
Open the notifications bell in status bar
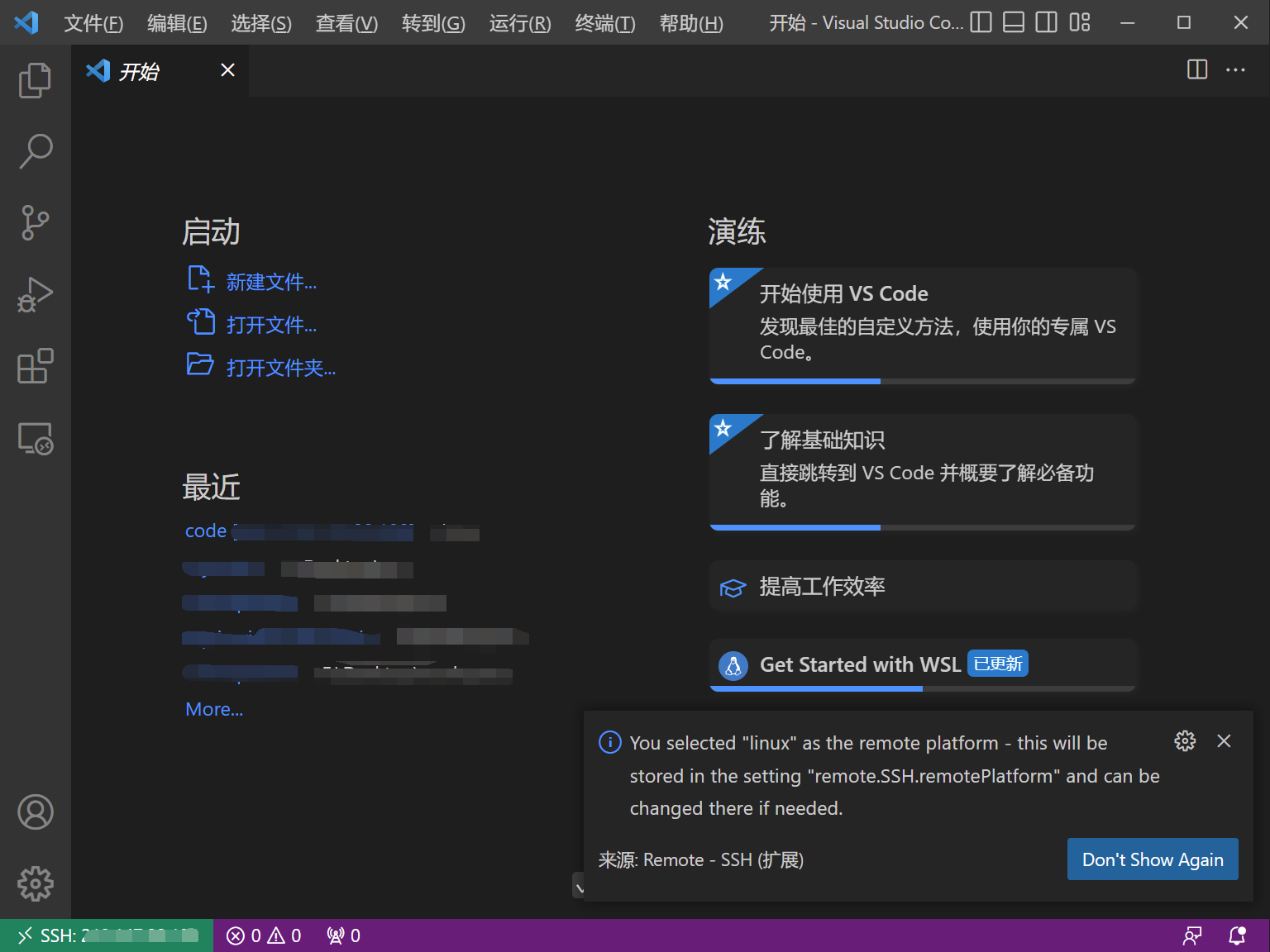pos(1238,935)
